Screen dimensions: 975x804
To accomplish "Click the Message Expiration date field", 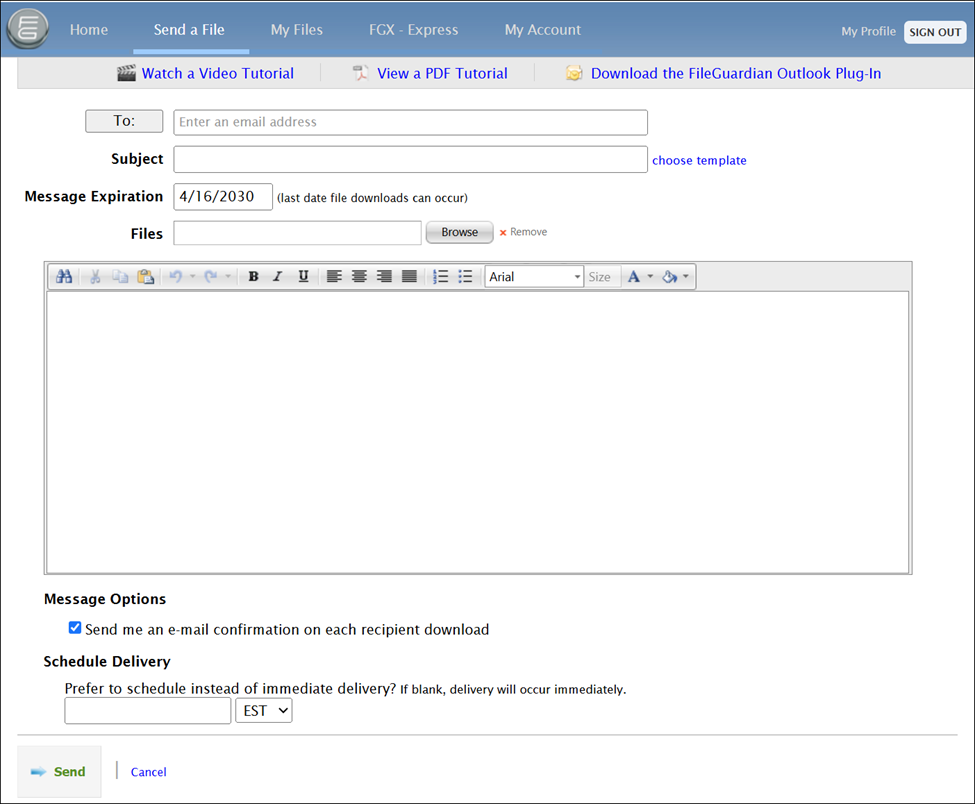I will click(x=223, y=196).
